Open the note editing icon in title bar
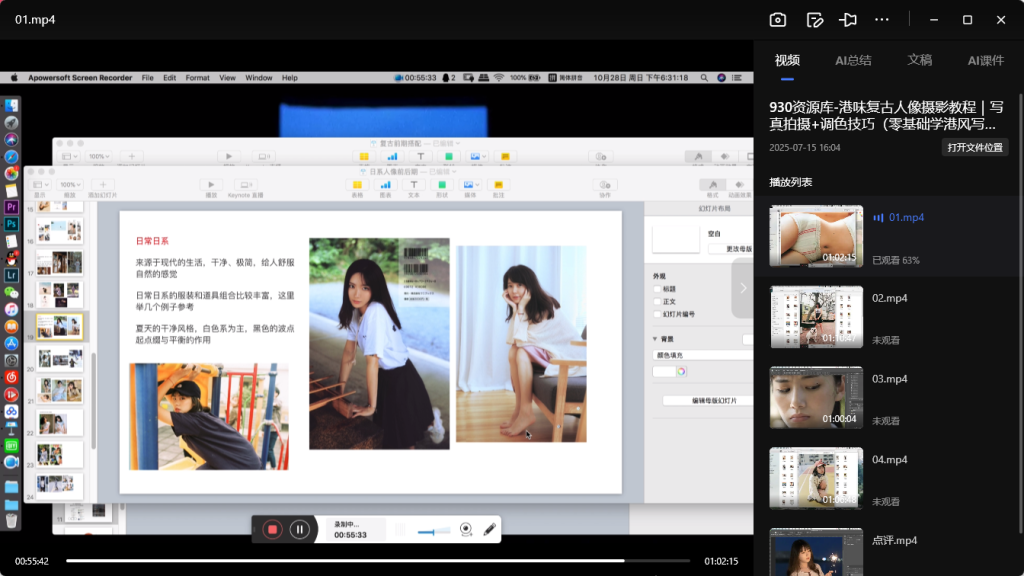 (x=814, y=20)
